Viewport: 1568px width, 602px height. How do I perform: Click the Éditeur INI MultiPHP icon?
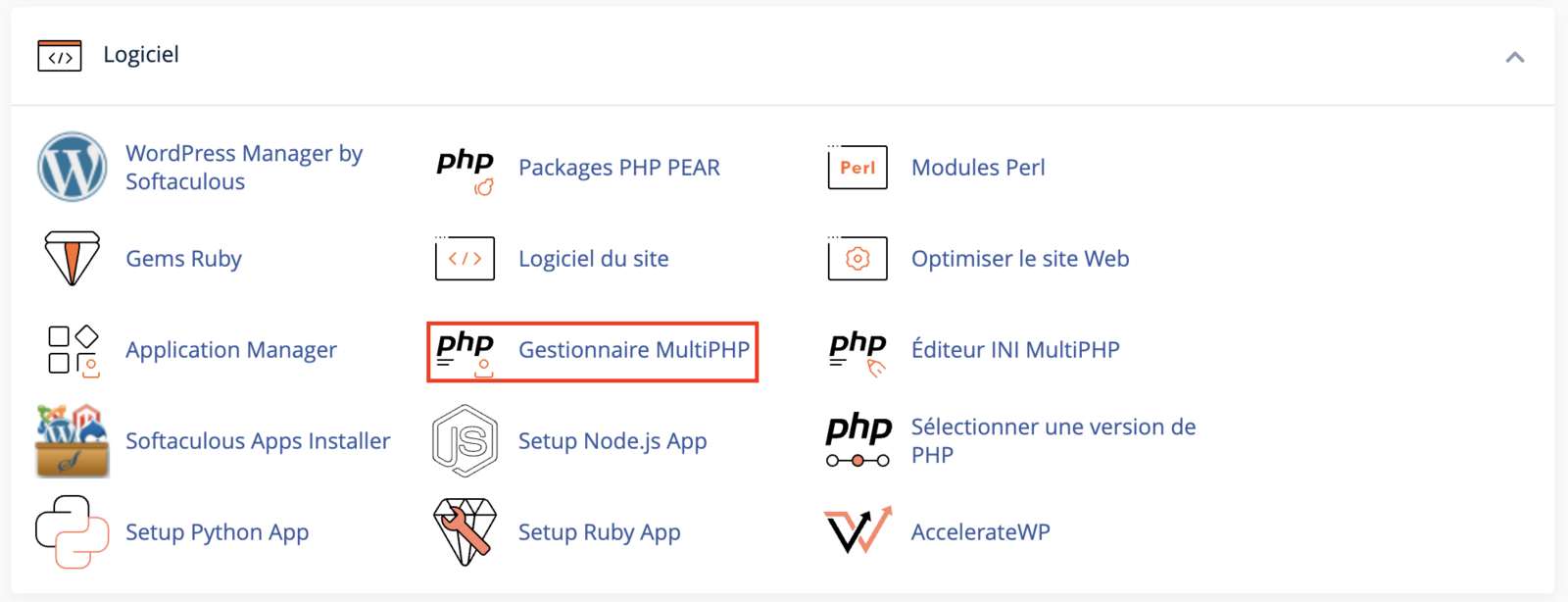[x=857, y=353]
